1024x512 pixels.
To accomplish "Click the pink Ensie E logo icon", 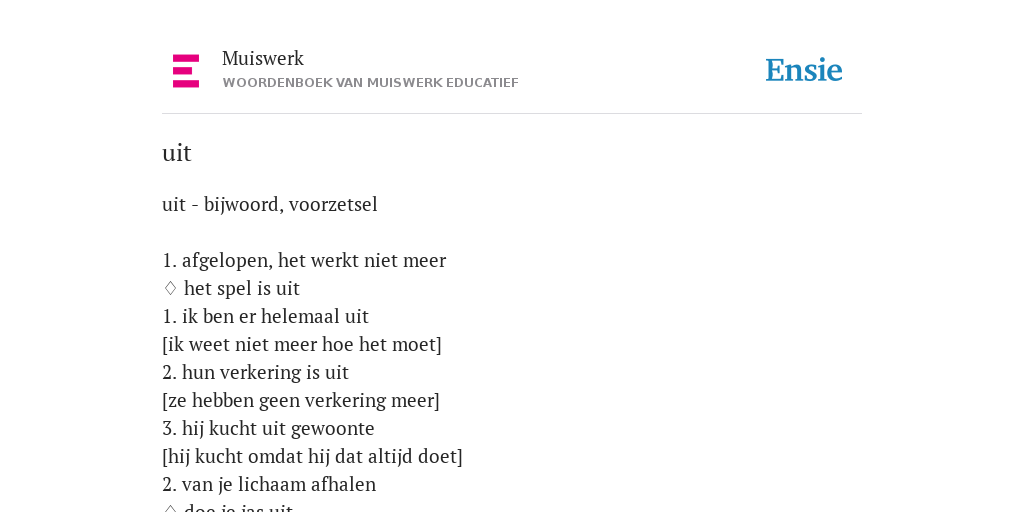I will 186,71.
